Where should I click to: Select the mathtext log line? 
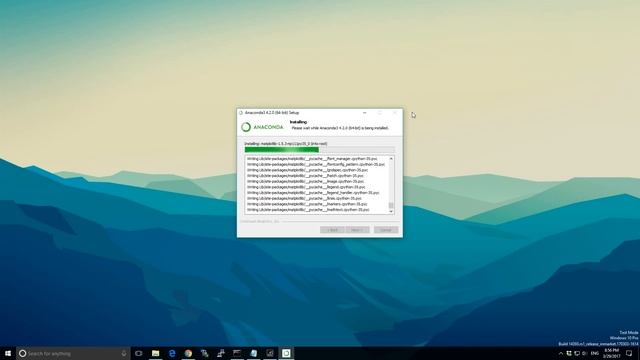(308, 210)
